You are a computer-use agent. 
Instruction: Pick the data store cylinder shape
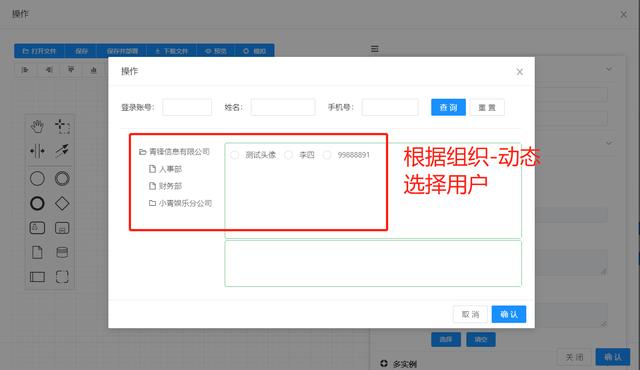[62, 253]
